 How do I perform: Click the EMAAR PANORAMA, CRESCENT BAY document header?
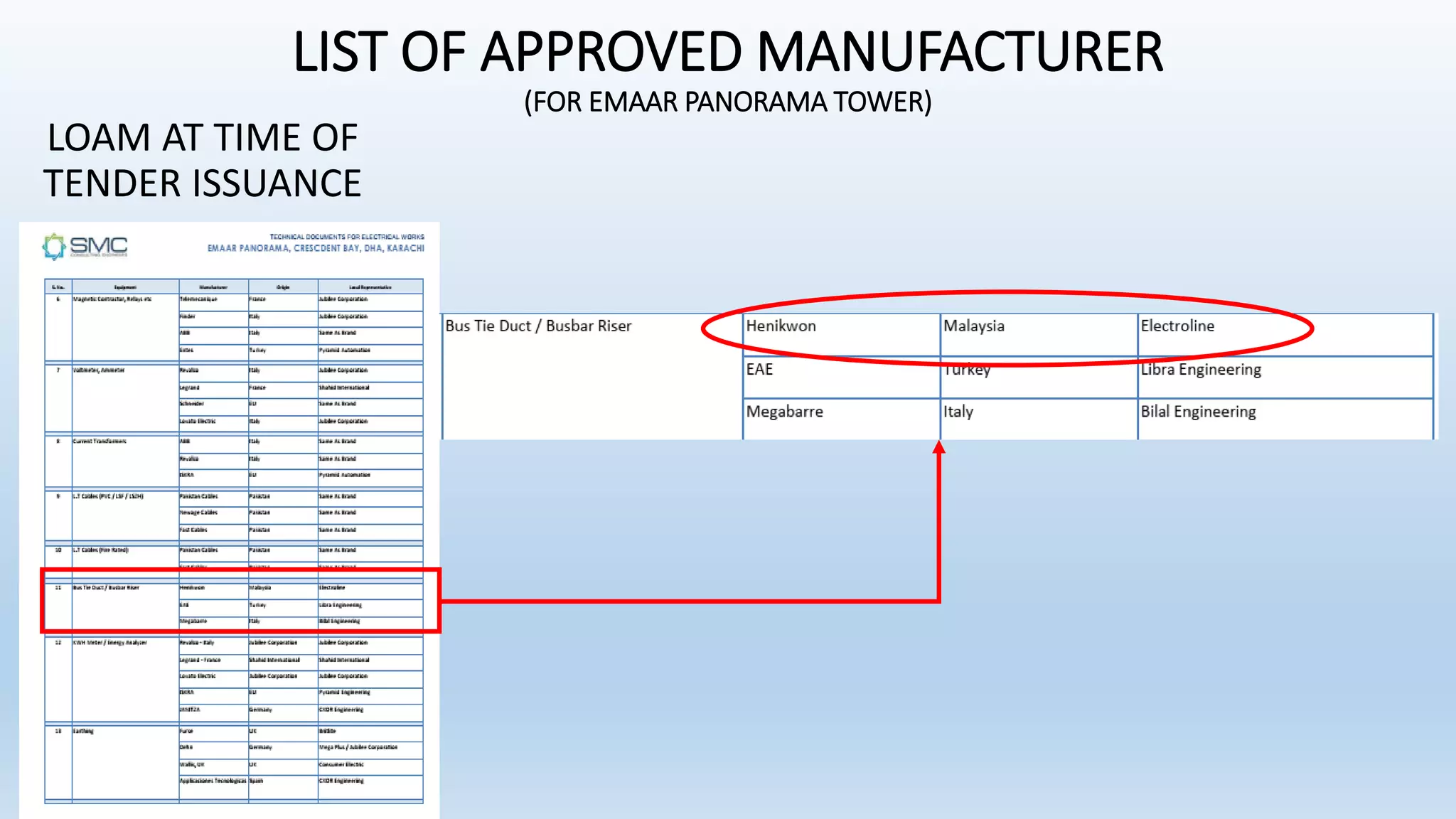point(316,248)
